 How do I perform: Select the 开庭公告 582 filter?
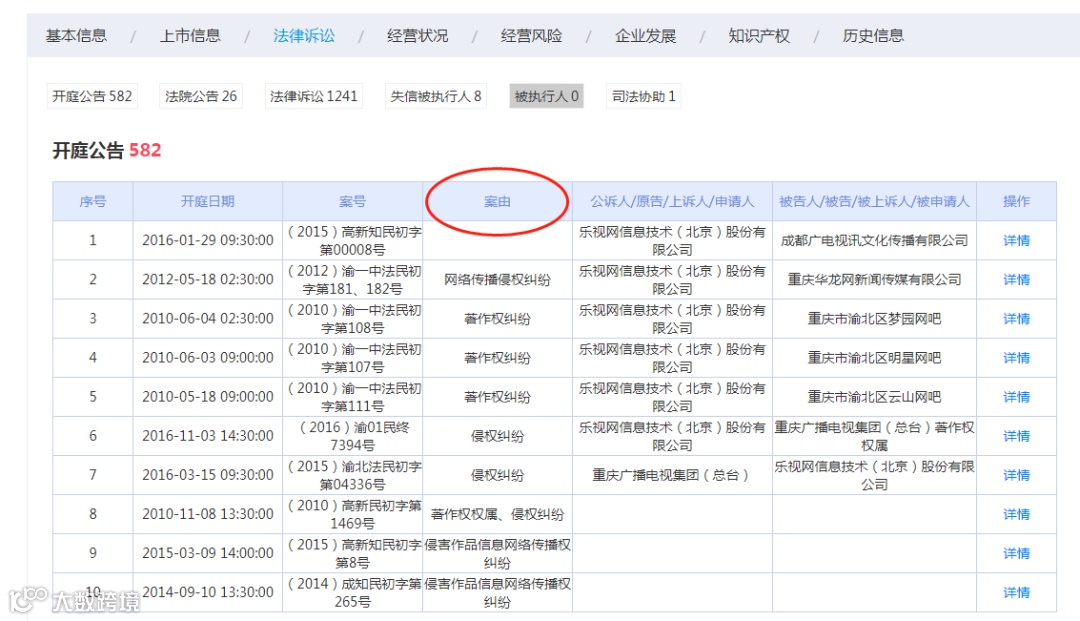coord(92,96)
